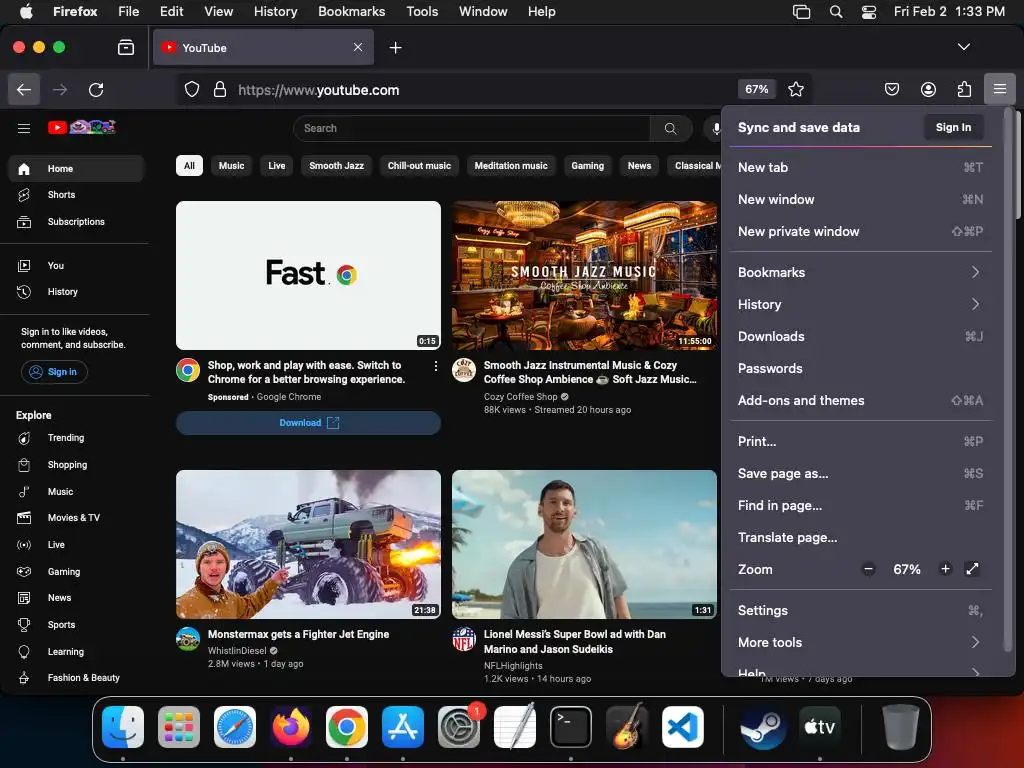Open GarageBand from the Dock
The height and width of the screenshot is (768, 1024).
627,727
